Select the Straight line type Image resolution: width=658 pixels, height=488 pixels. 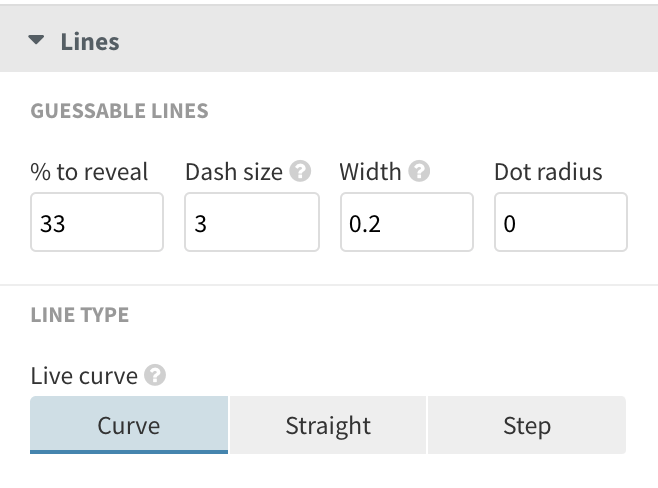328,425
